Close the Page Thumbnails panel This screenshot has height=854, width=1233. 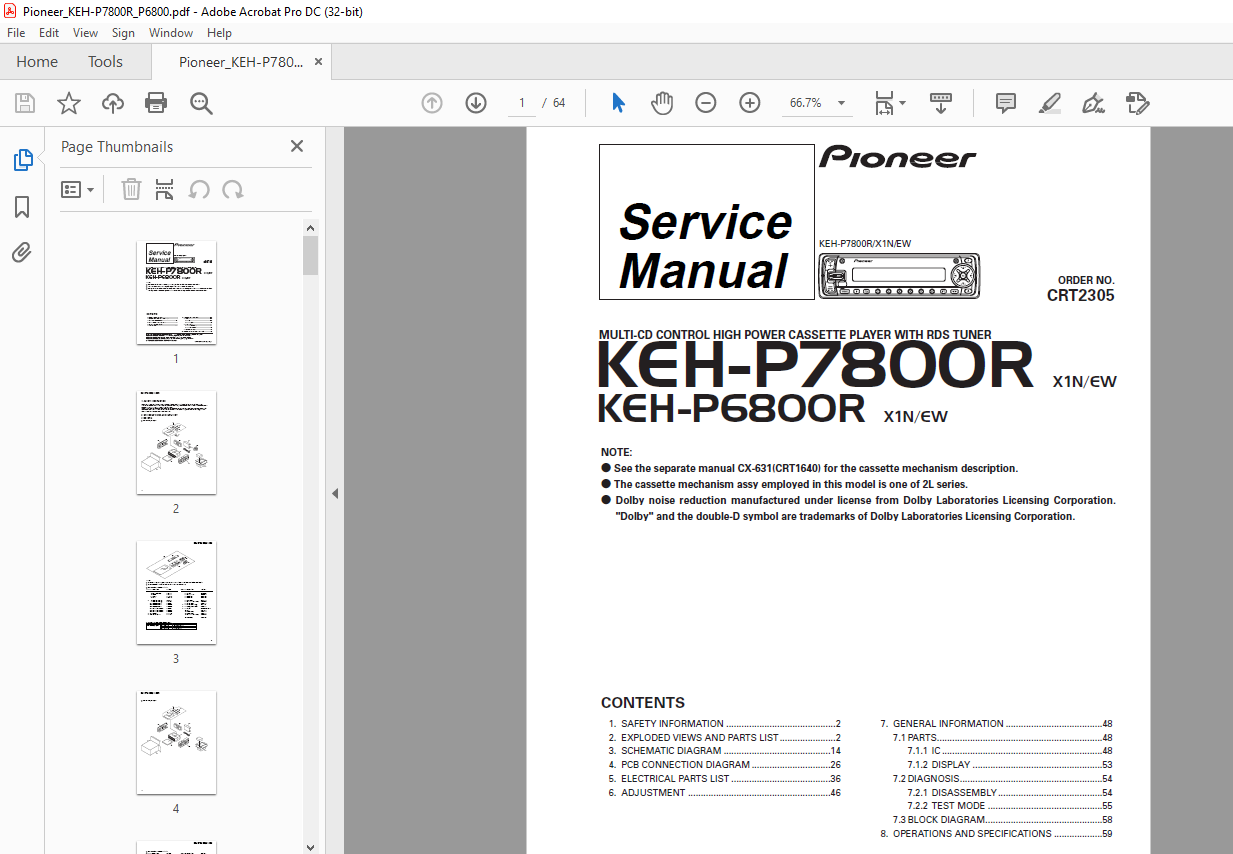click(297, 146)
